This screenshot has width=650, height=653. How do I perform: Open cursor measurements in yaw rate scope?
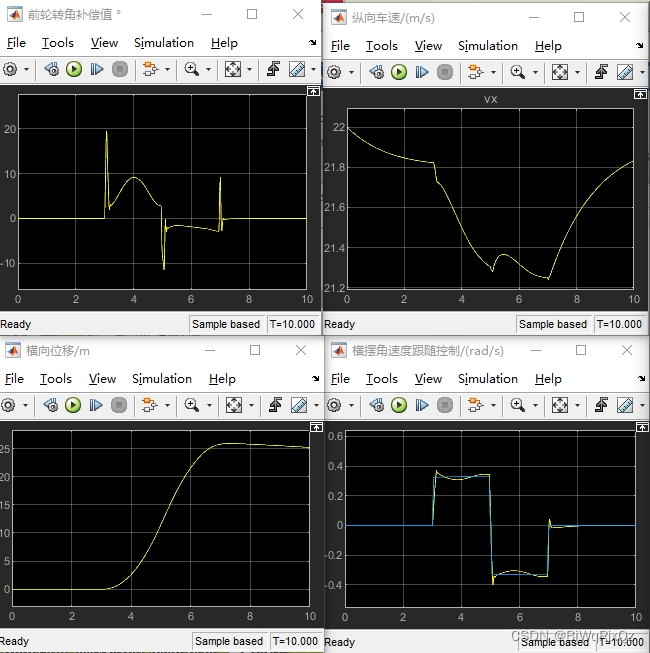(x=625, y=405)
